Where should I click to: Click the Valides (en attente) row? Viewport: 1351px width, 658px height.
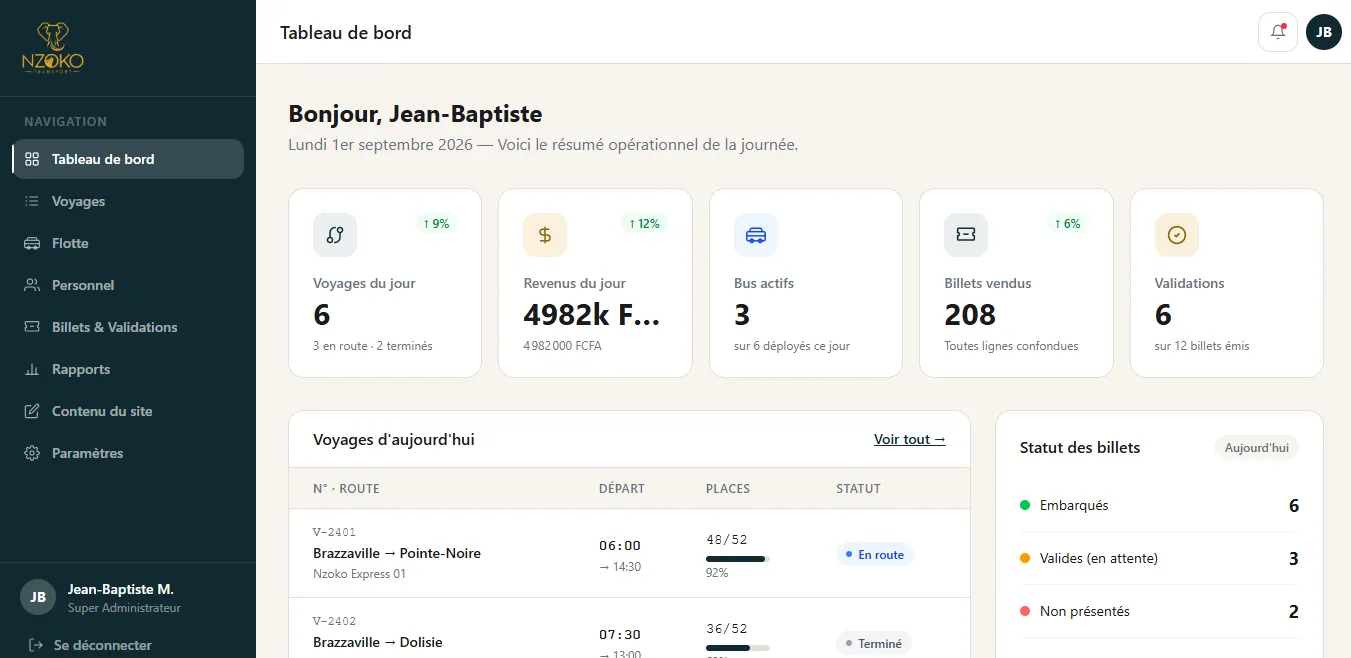pos(1159,558)
